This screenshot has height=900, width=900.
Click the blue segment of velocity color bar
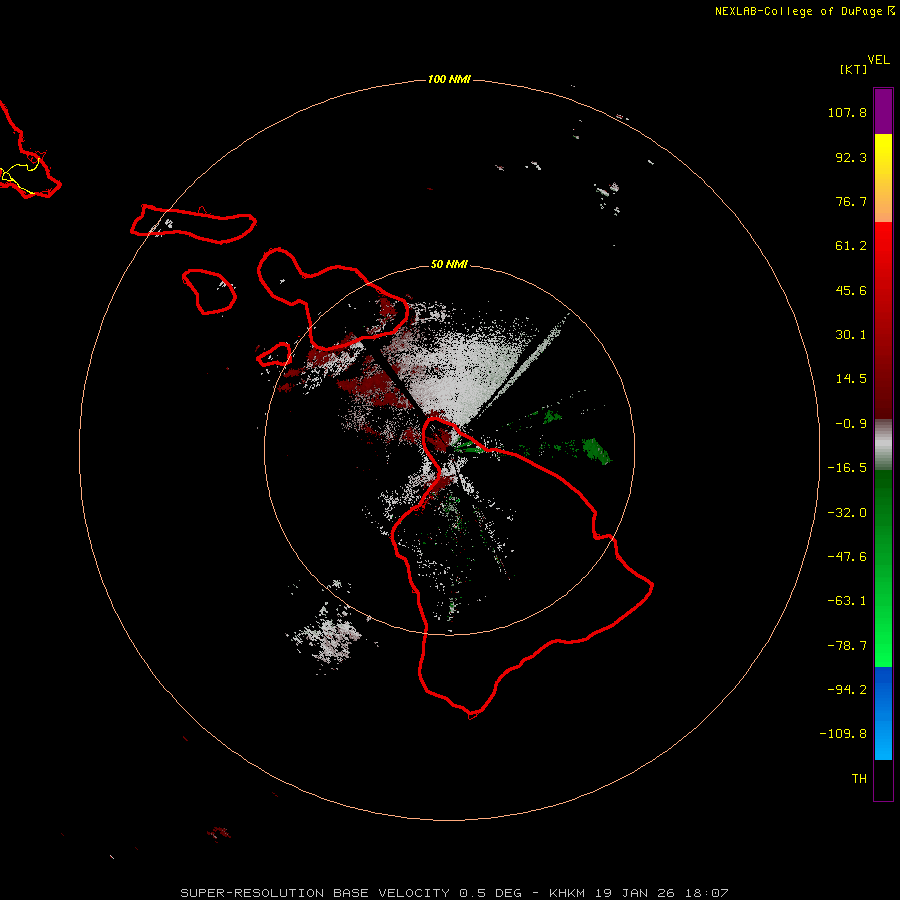(x=883, y=713)
